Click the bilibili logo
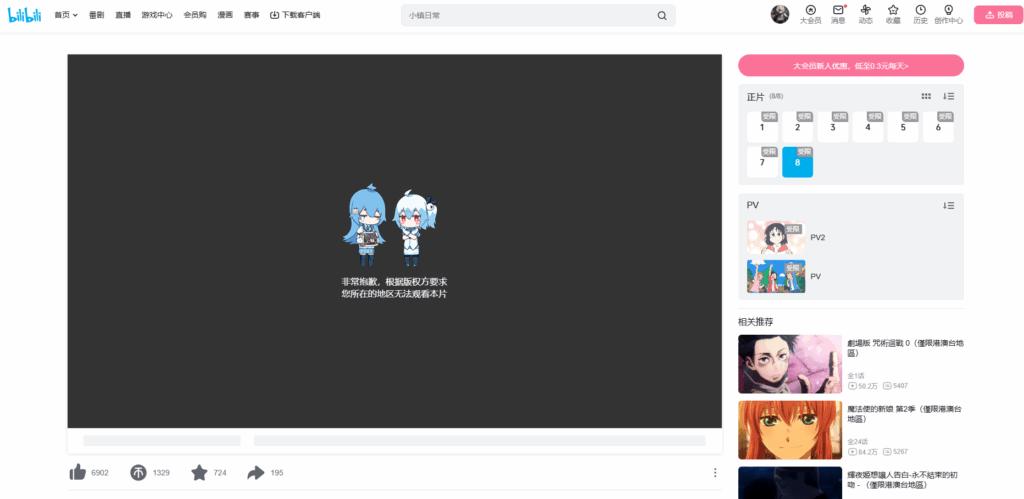Viewport: 1024px width, 499px height. point(24,14)
